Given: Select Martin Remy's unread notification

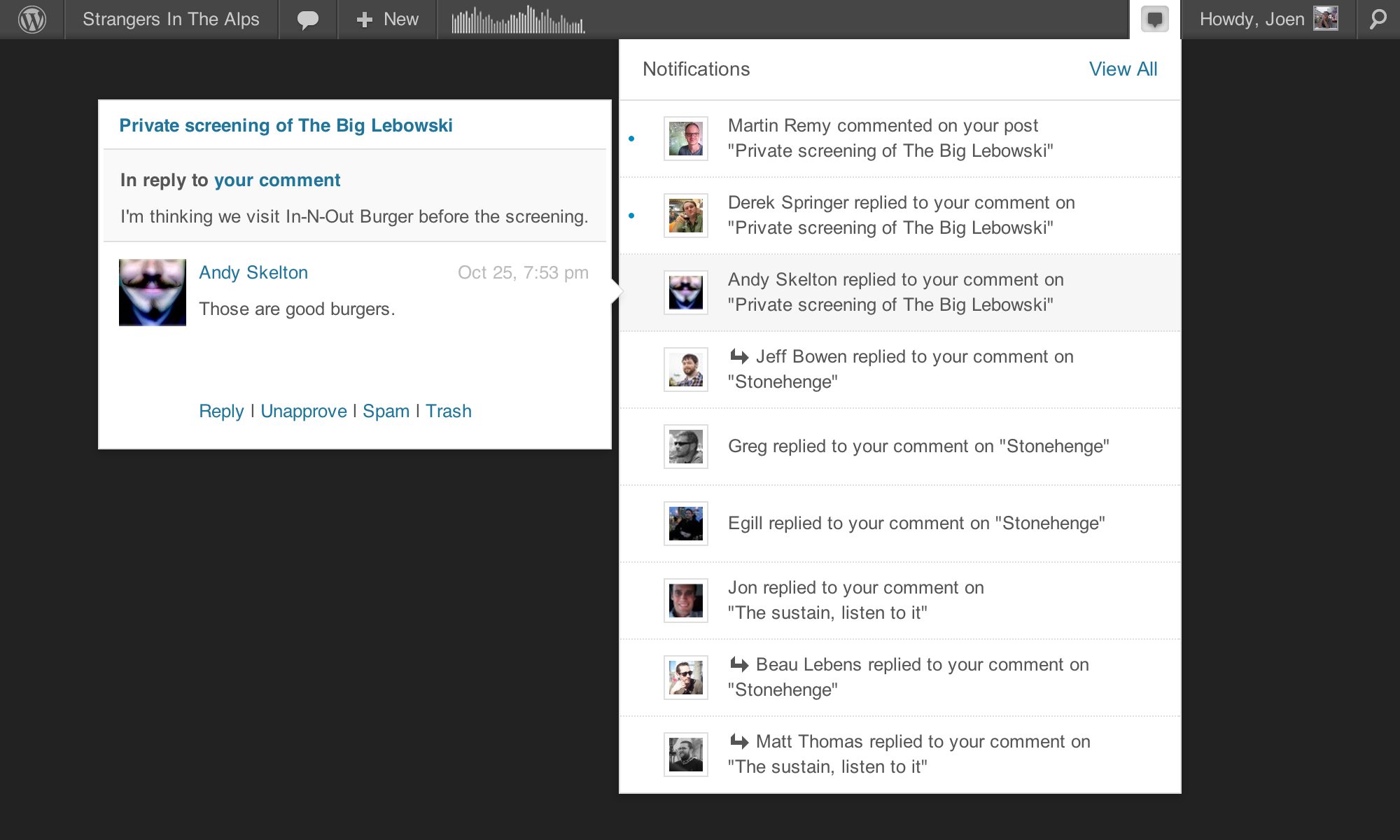Looking at the screenshot, I should [890, 138].
